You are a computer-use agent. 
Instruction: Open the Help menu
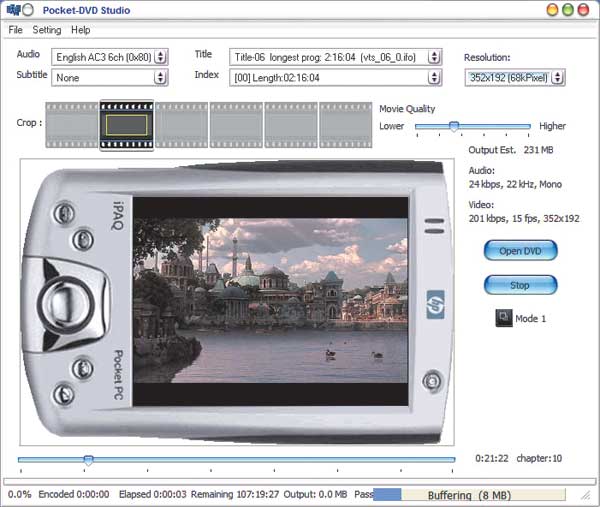(80, 30)
